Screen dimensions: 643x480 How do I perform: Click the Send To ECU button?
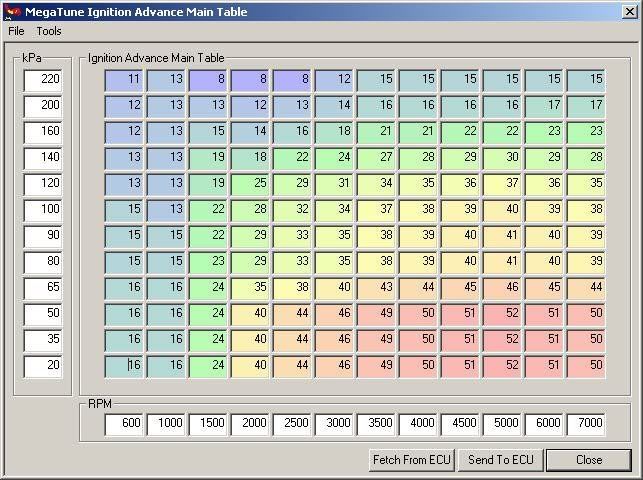click(501, 460)
